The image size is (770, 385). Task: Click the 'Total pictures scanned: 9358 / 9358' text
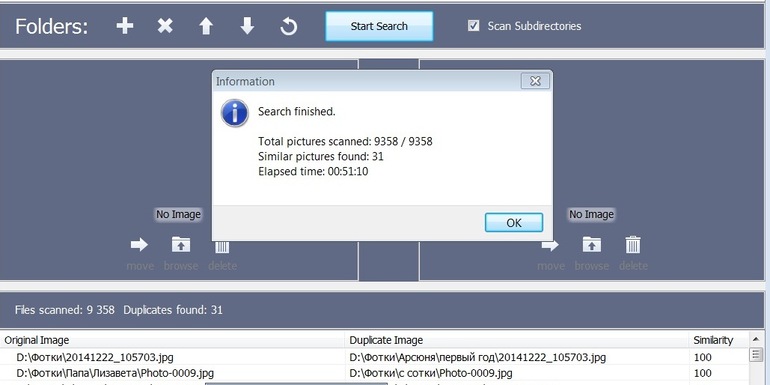345,142
